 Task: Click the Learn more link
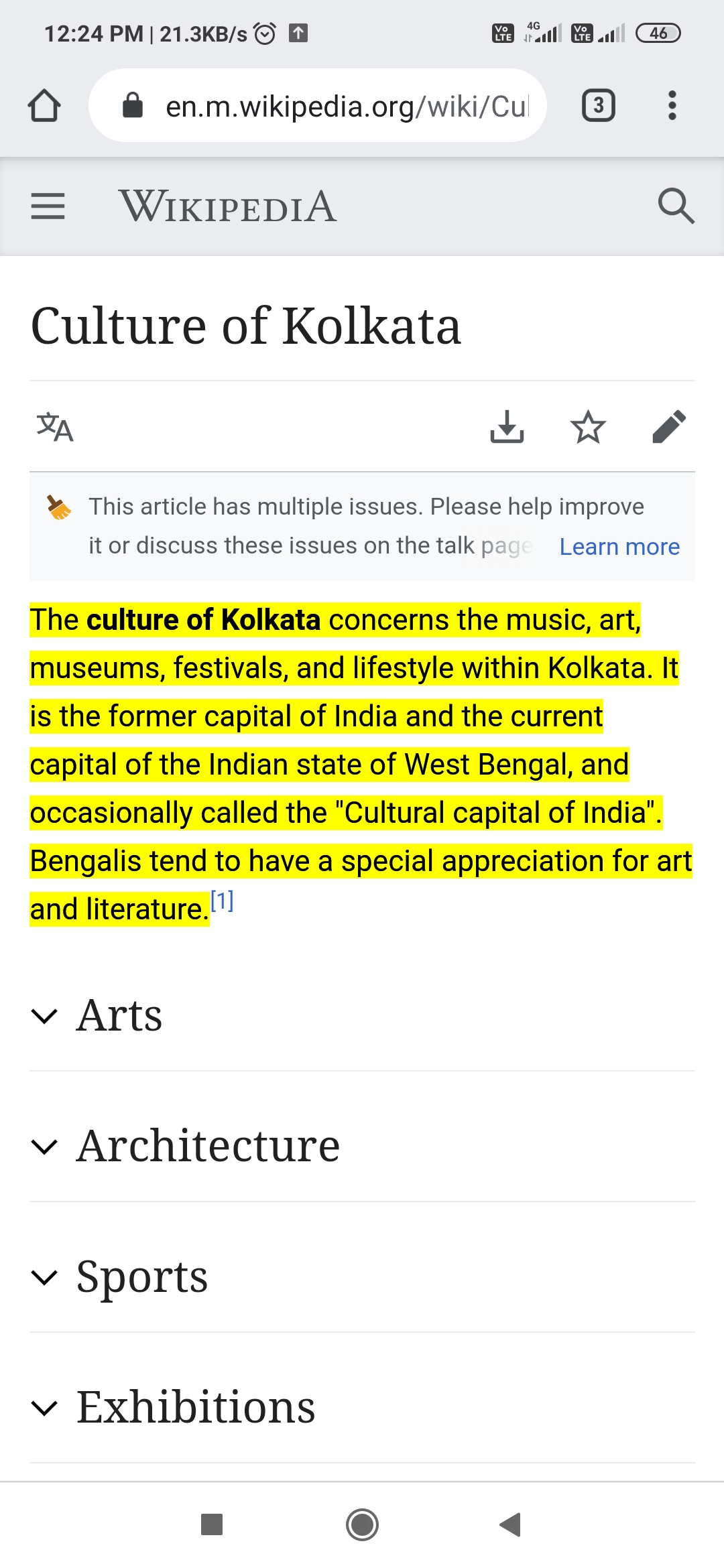coord(619,547)
